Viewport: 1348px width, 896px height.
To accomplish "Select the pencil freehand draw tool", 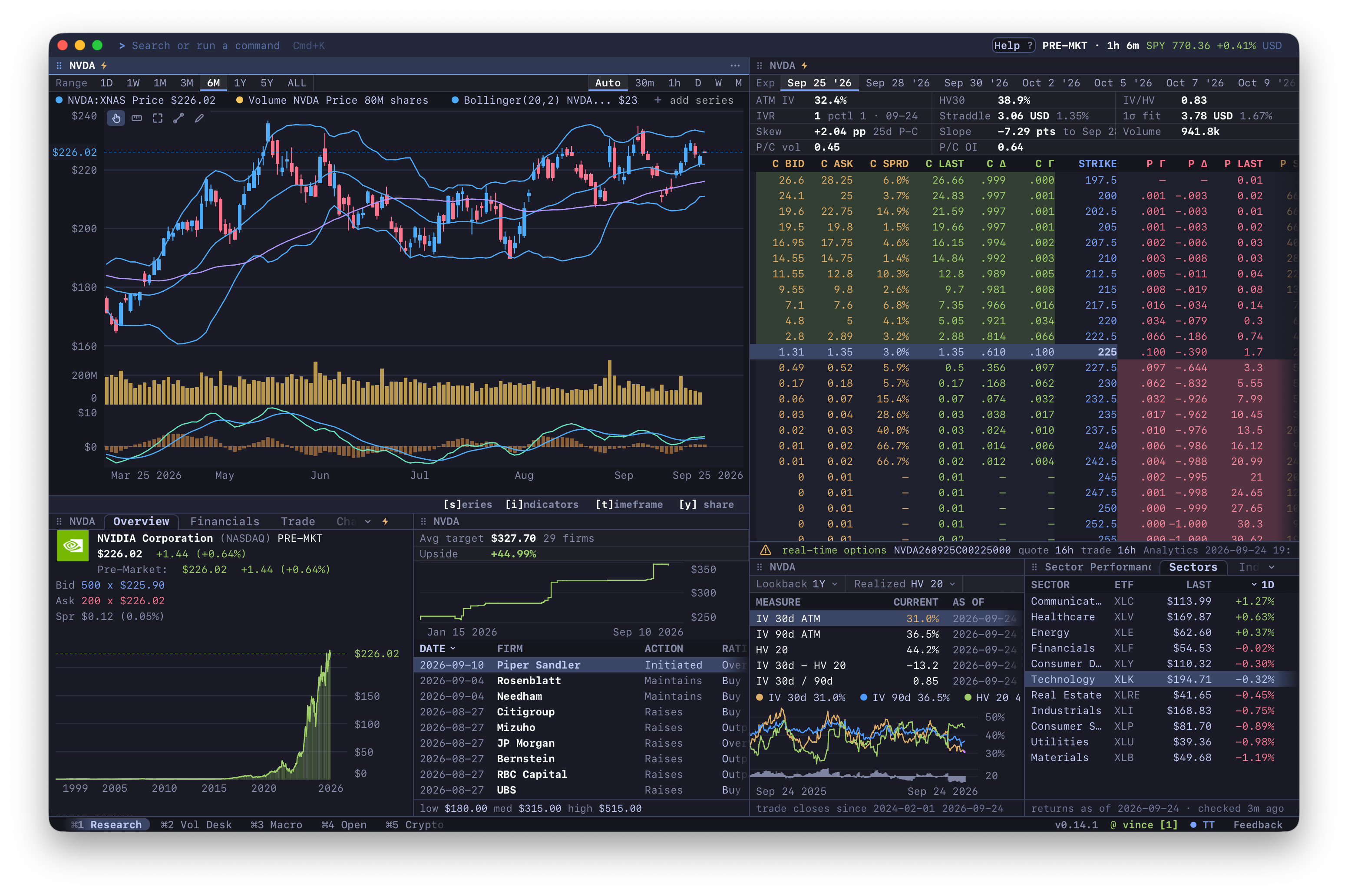I will click(x=199, y=118).
